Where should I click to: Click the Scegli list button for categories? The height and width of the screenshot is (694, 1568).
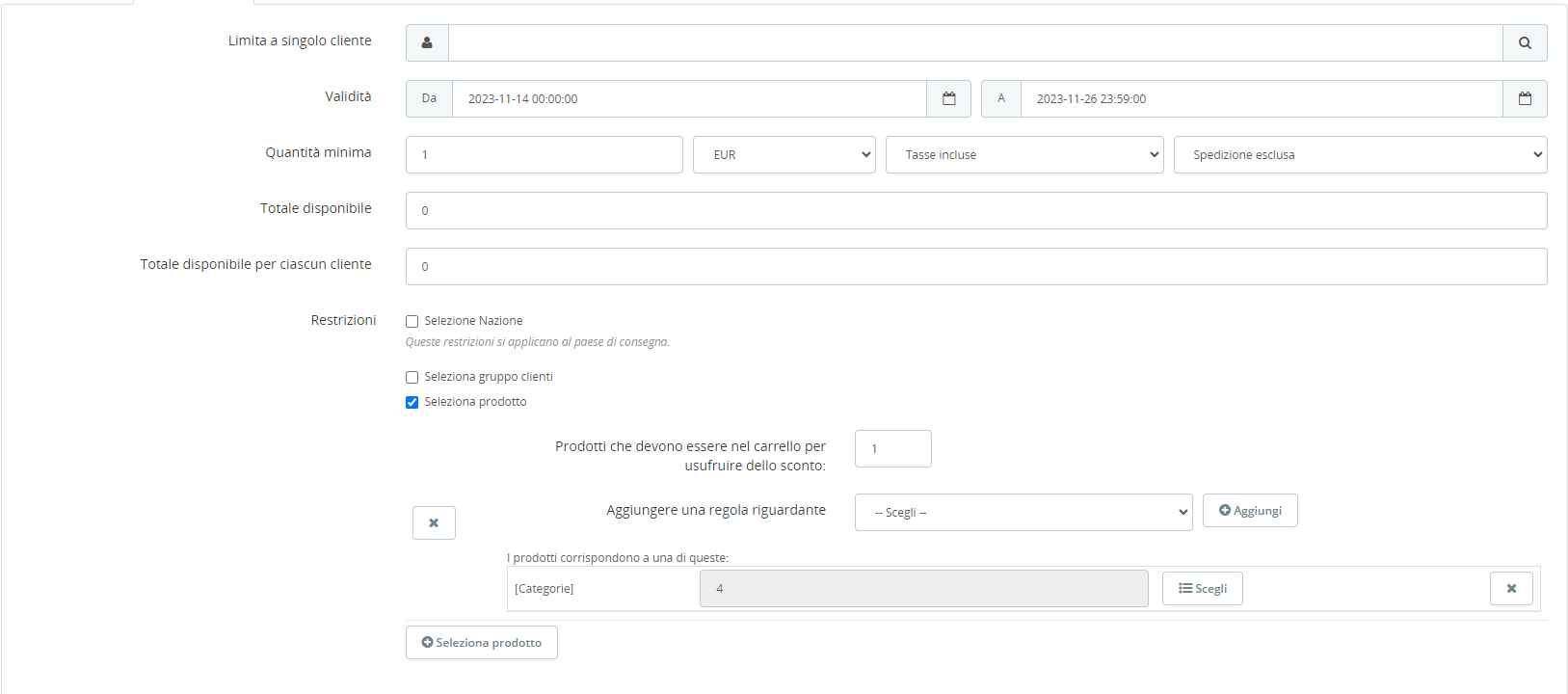[1202, 589]
